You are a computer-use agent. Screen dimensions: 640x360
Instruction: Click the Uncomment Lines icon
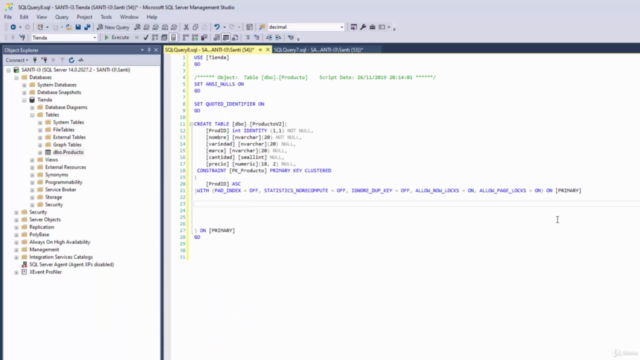tap(257, 38)
